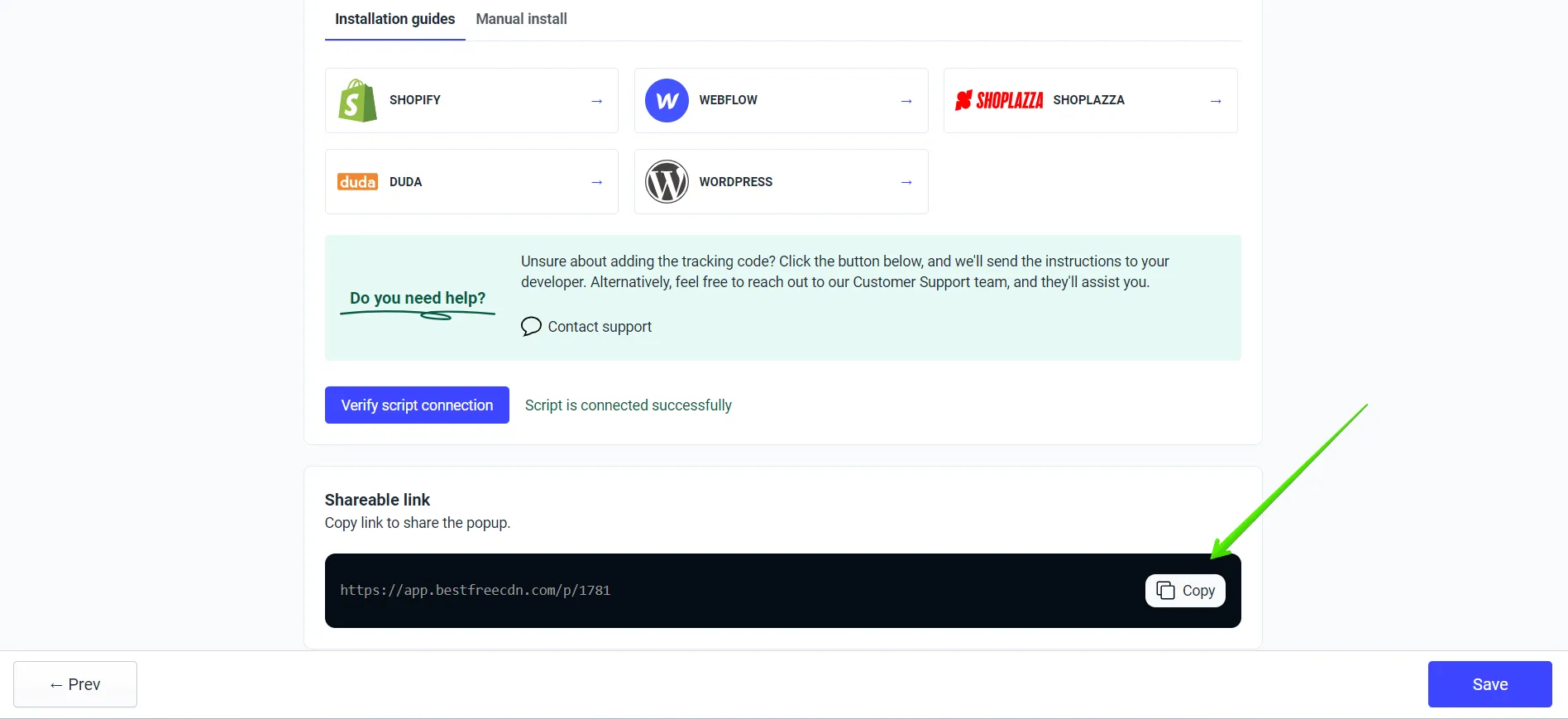Click the shareable URL text app.bestfreecdn.com/p/1781

[475, 591]
